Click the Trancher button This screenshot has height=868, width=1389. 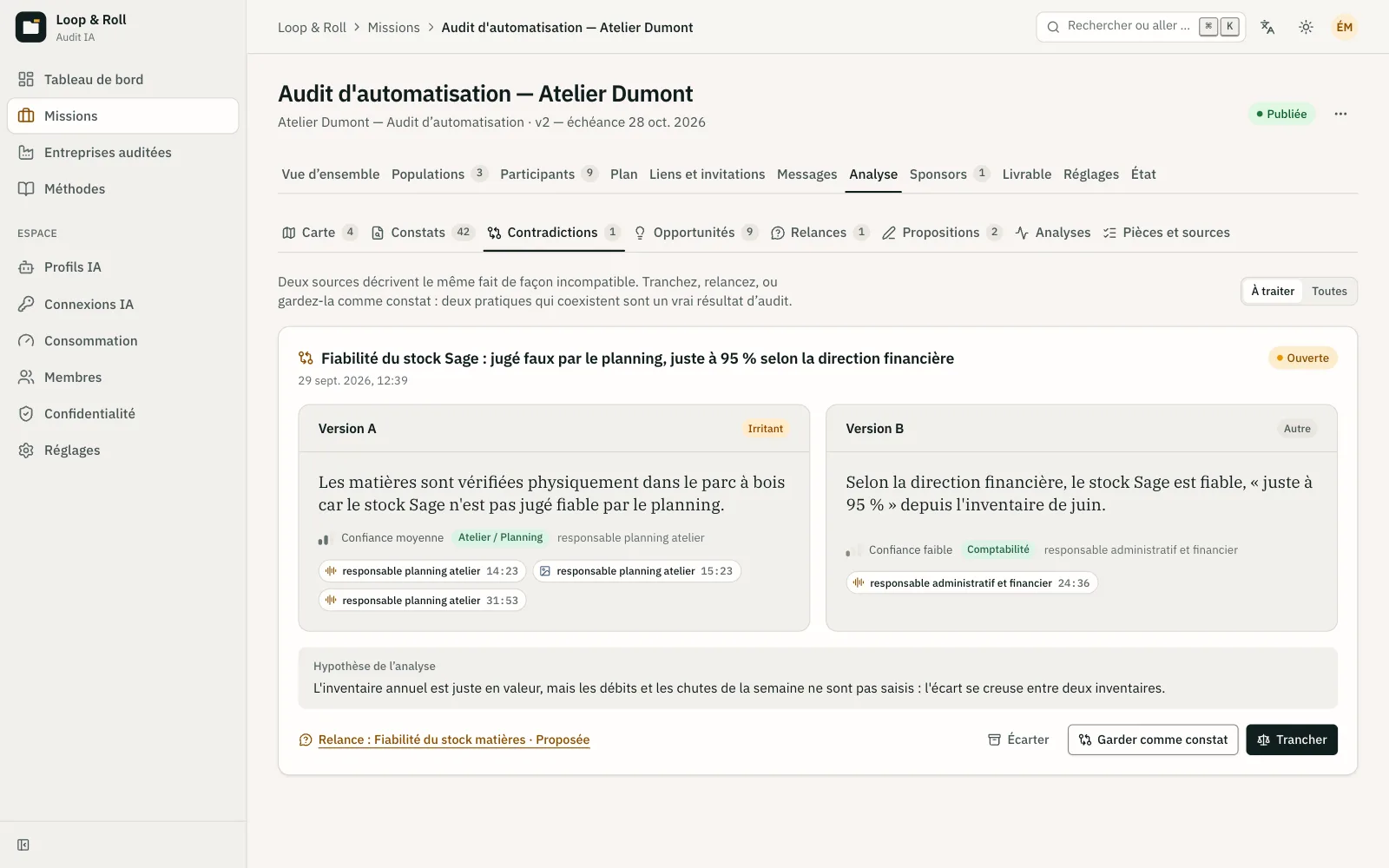pos(1292,740)
